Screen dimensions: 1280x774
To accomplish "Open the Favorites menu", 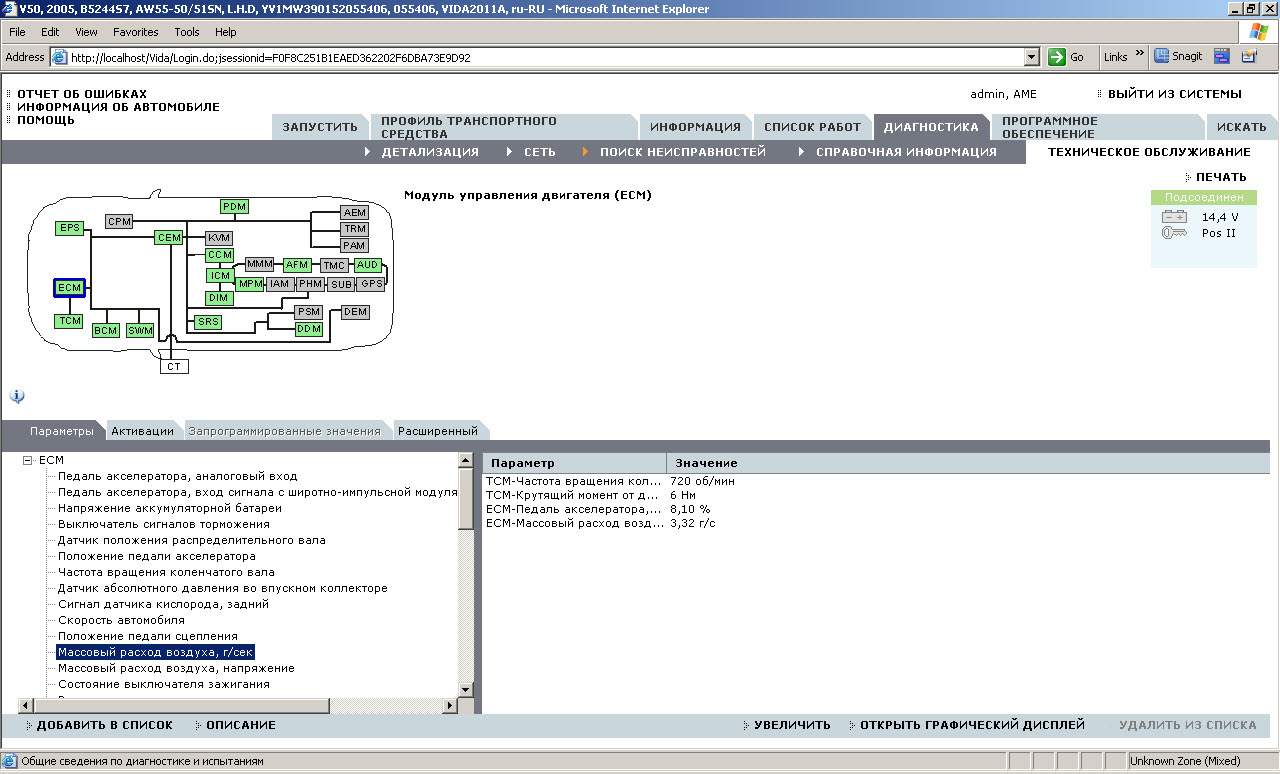I will point(135,32).
